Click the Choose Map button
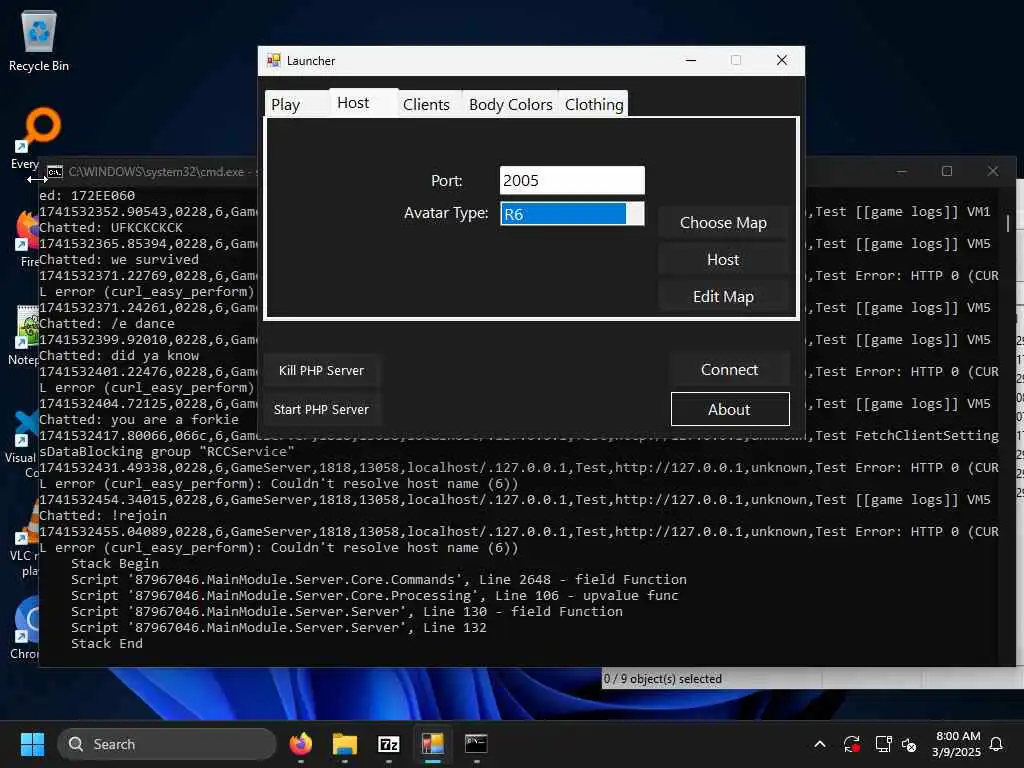1024x768 pixels. (723, 223)
